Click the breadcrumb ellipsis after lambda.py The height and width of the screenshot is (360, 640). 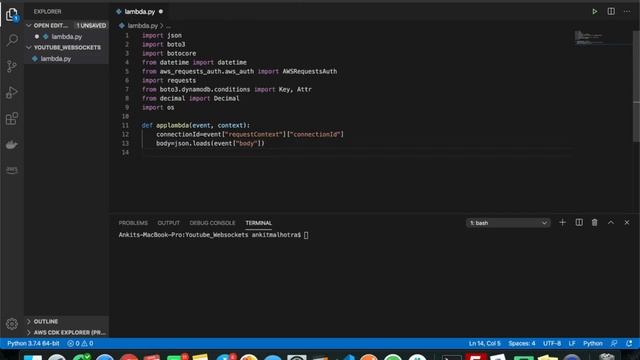point(168,26)
